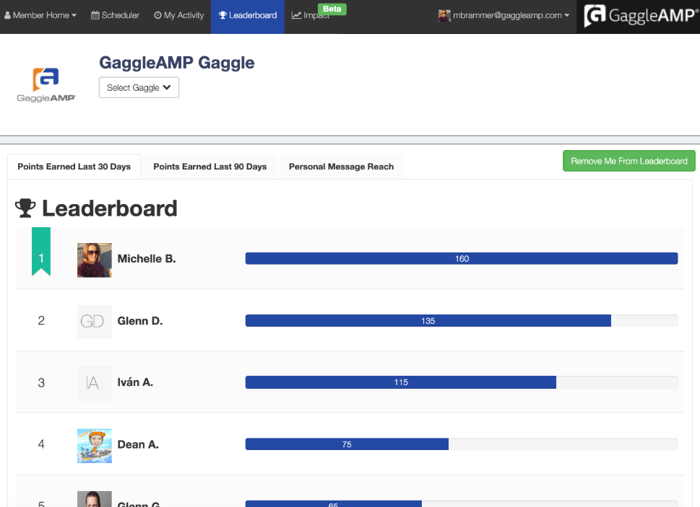The width and height of the screenshot is (700, 507).
Task: Open the Impact Beta page
Action: pyautogui.click(x=311, y=15)
